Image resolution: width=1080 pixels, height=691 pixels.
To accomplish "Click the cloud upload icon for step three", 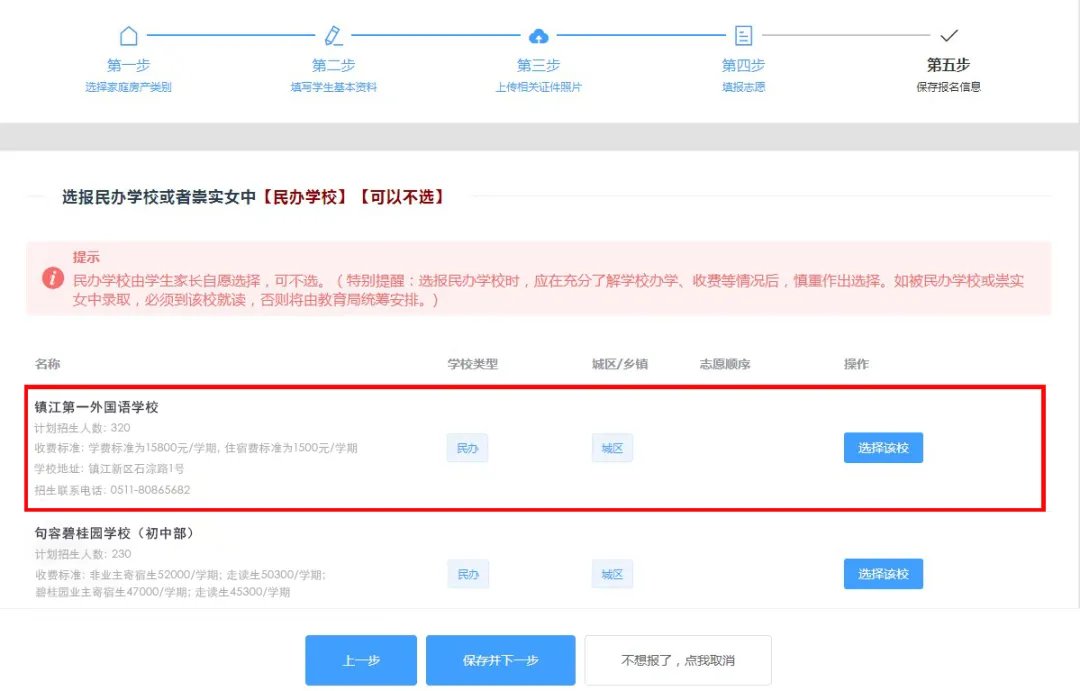I will (x=539, y=35).
